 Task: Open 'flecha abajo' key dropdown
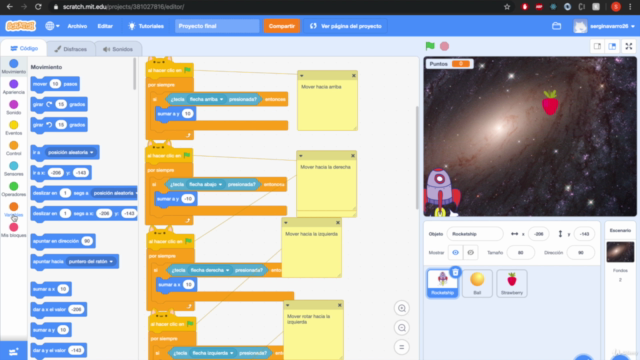(x=205, y=184)
